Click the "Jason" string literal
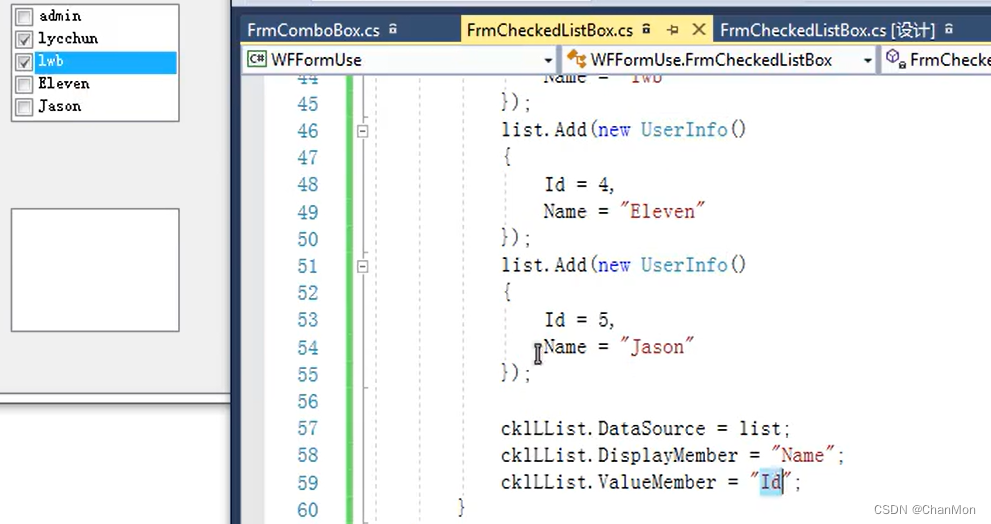991x524 pixels. coord(657,346)
